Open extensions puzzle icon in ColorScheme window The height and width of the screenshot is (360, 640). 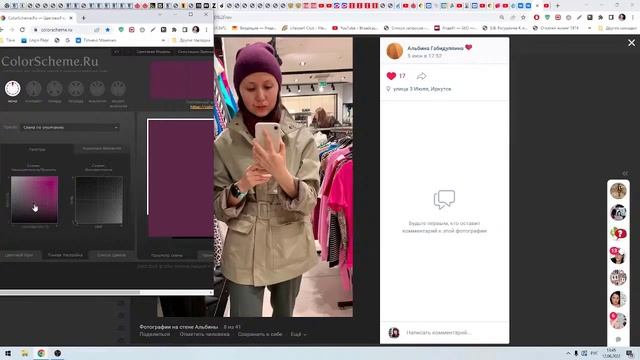174,30
